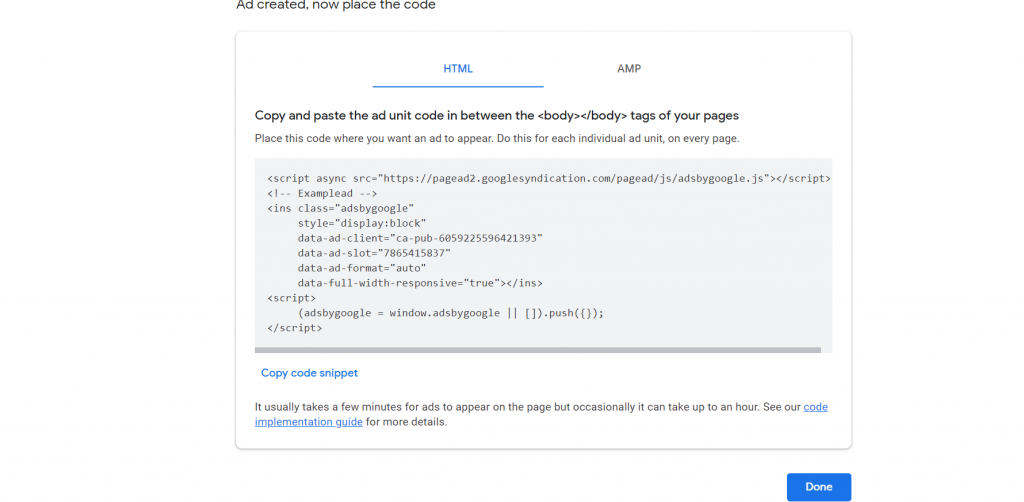
Task: Click the data-ad-client code line
Action: click(x=421, y=238)
